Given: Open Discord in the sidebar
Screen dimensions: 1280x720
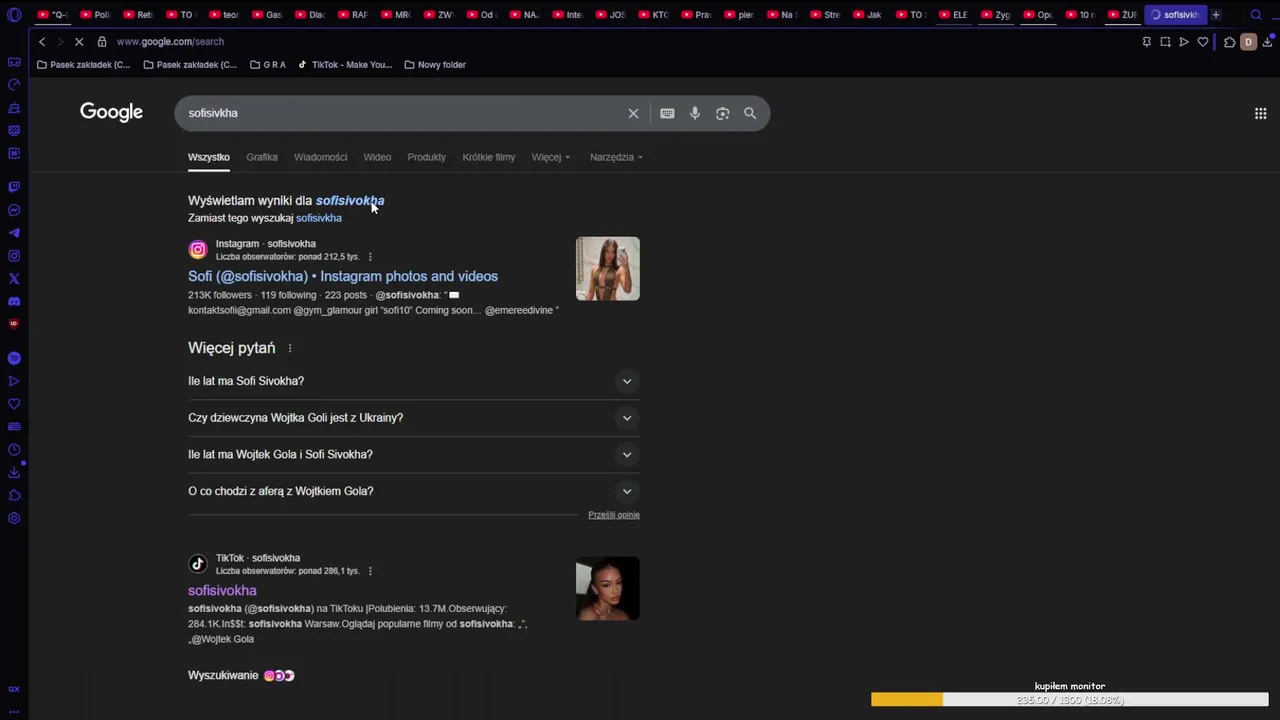Looking at the screenshot, I should 14,301.
